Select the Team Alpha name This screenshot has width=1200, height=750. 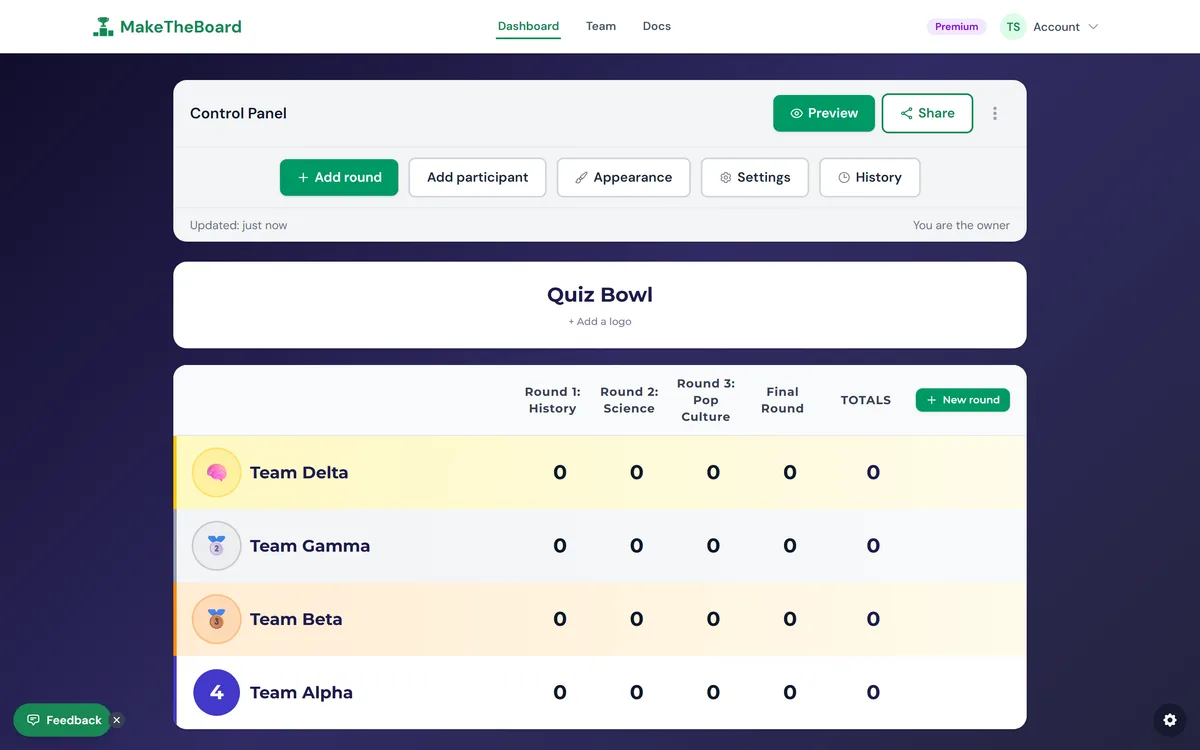click(301, 692)
